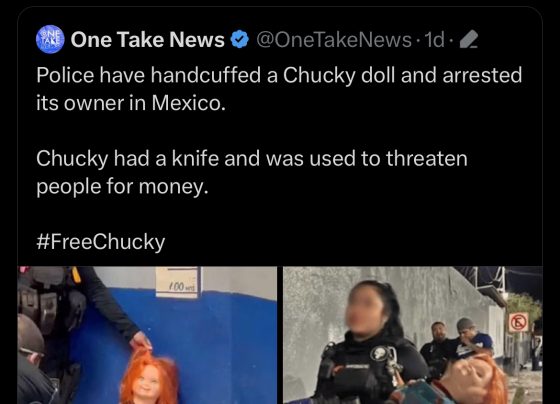Open the One Take News profile avatar
Viewport: 560px width, 404px height.
click(x=50, y=39)
